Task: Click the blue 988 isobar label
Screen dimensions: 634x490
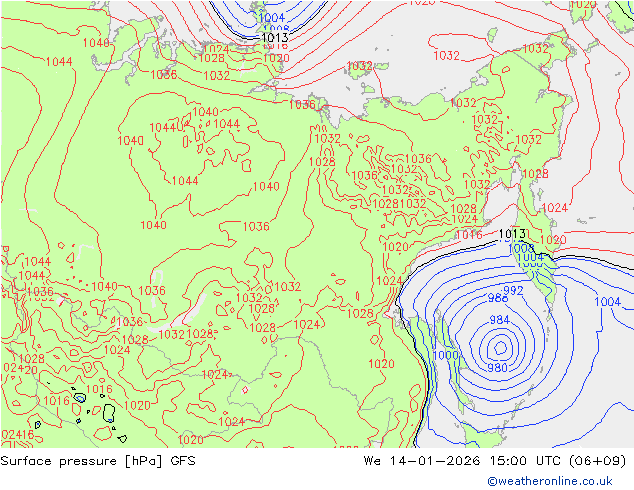Action: coord(498,298)
